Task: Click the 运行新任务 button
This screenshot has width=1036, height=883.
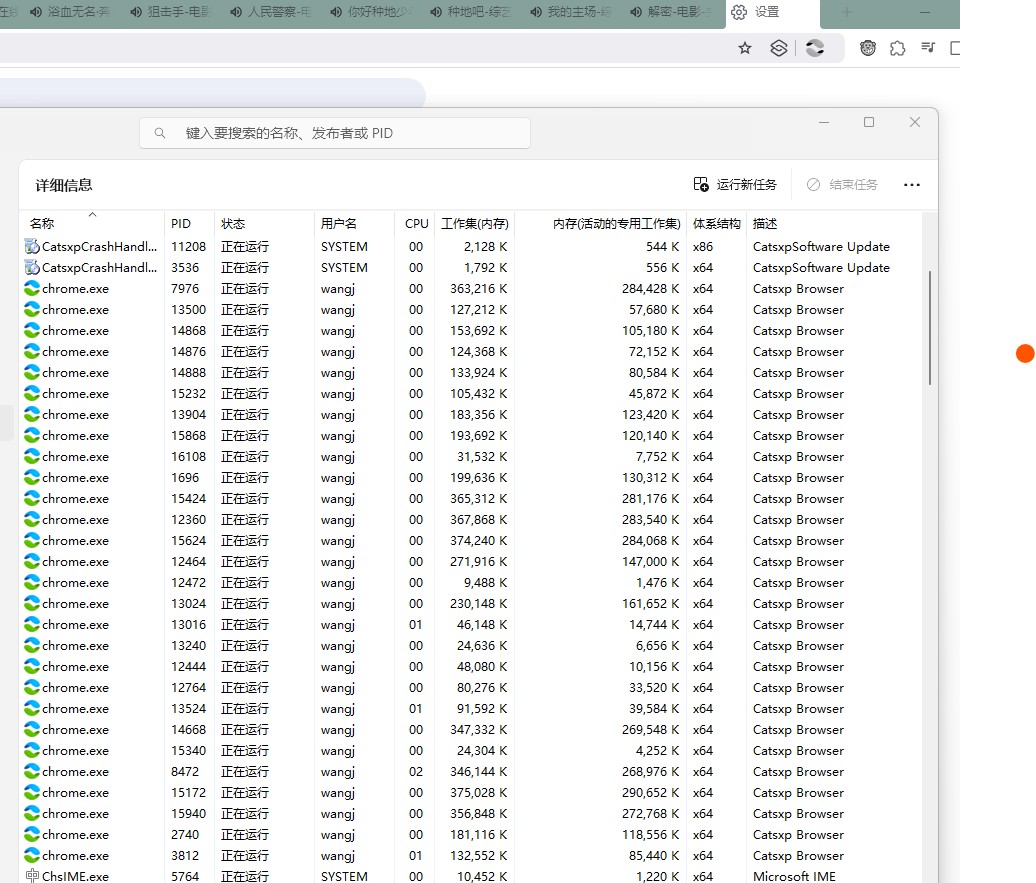Action: (x=735, y=185)
